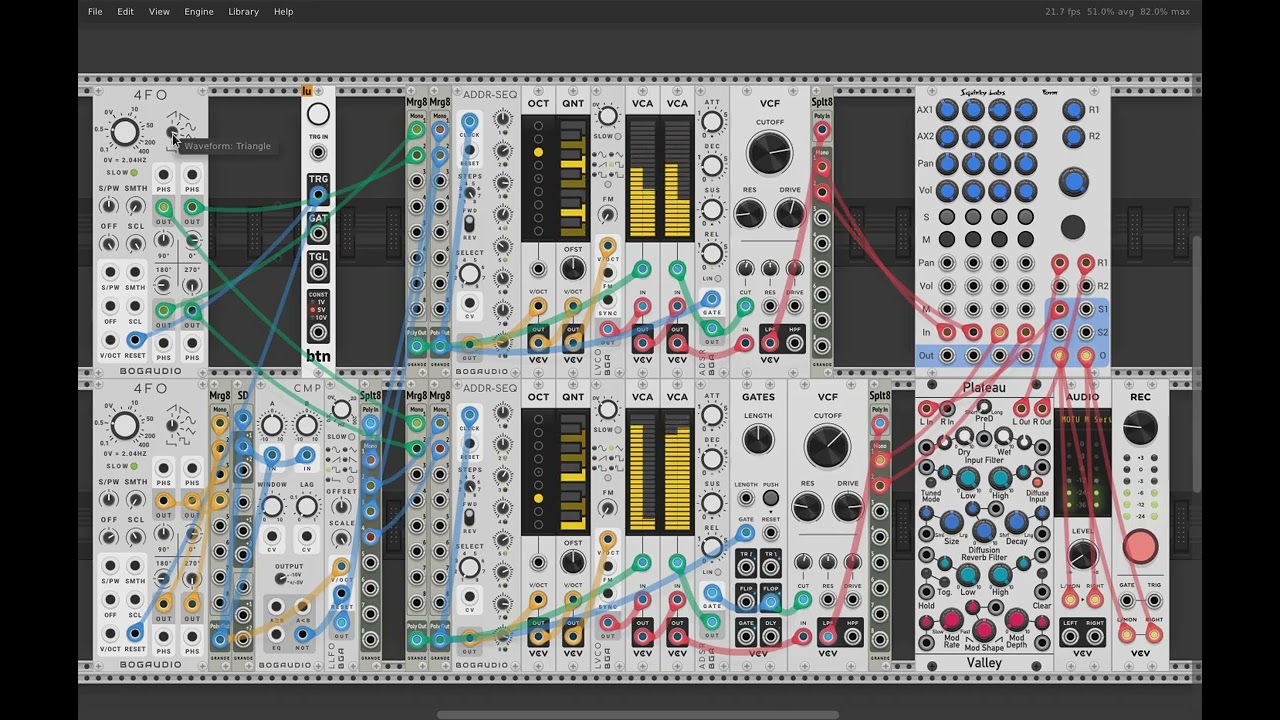
Task: Click the LENGTH knob on GATES module
Action: (x=758, y=438)
